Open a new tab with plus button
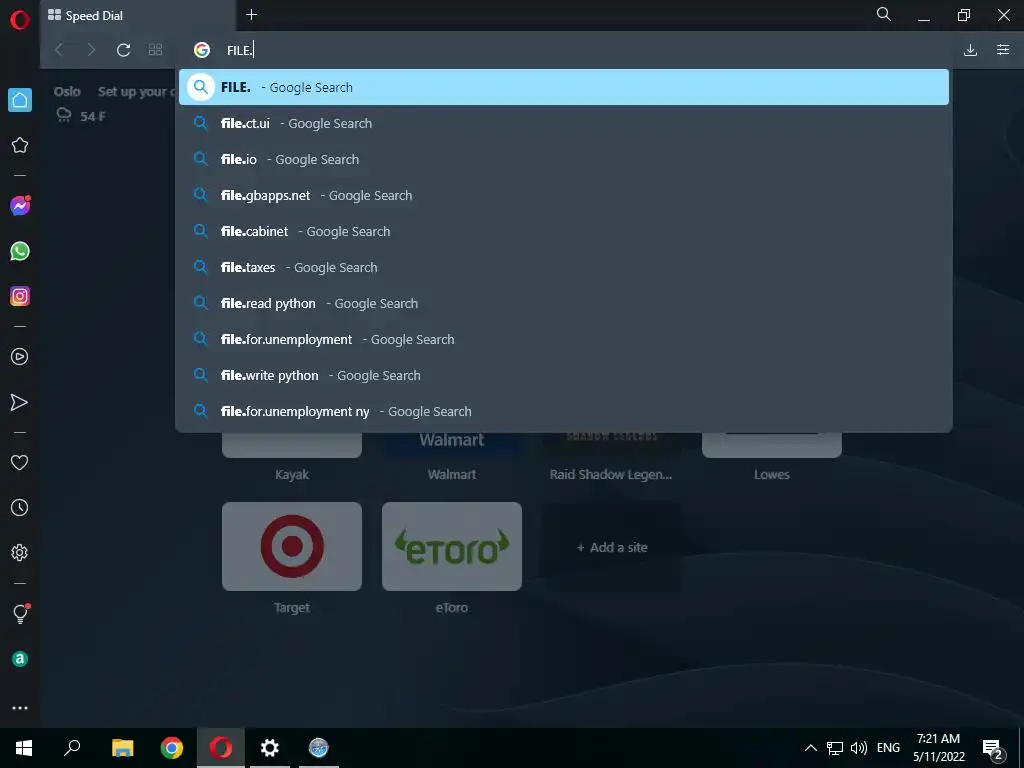The height and width of the screenshot is (768, 1024). (x=251, y=14)
